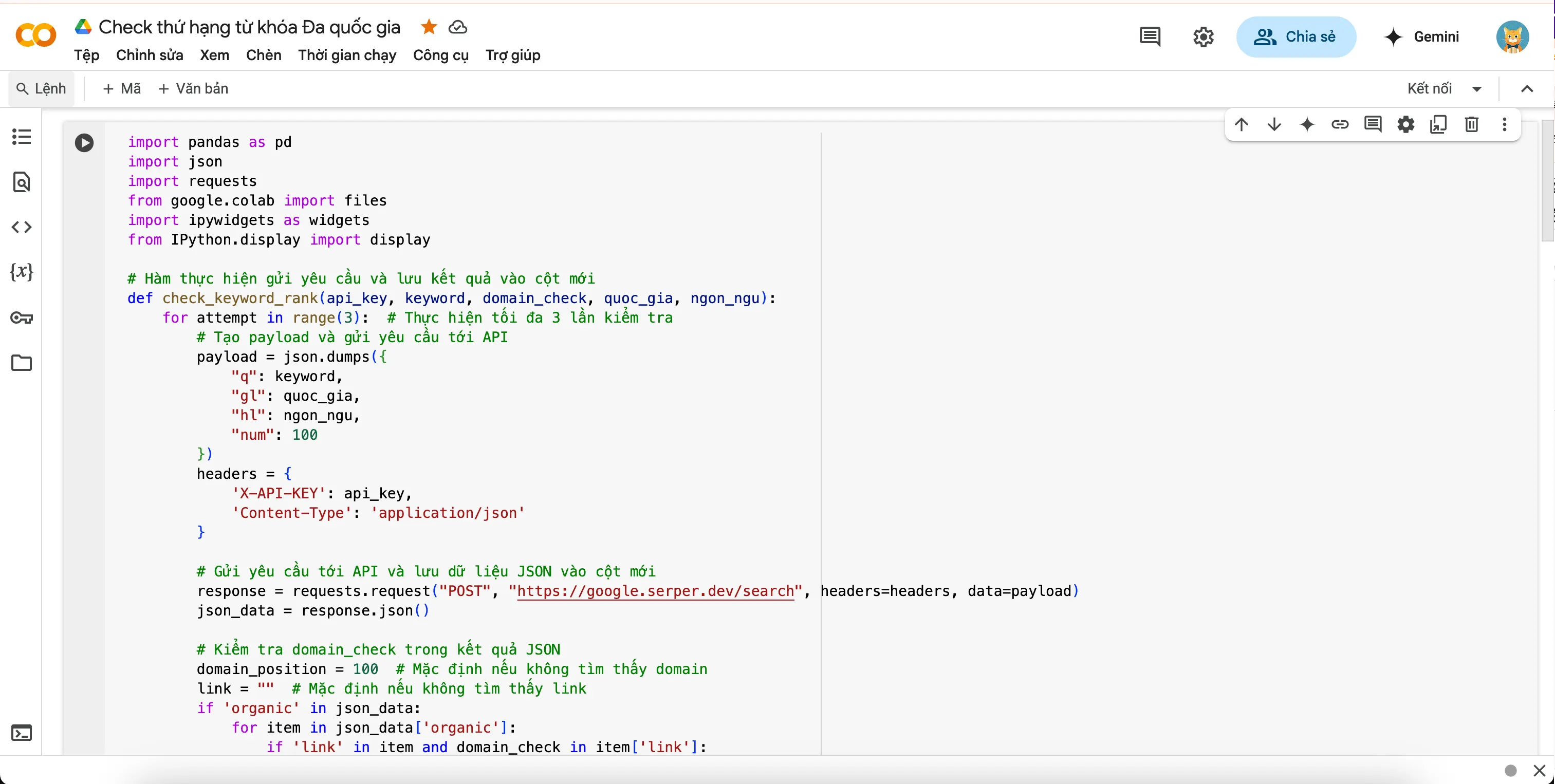1555x784 pixels.
Task: Click the Chia sẻ button
Action: (1297, 36)
